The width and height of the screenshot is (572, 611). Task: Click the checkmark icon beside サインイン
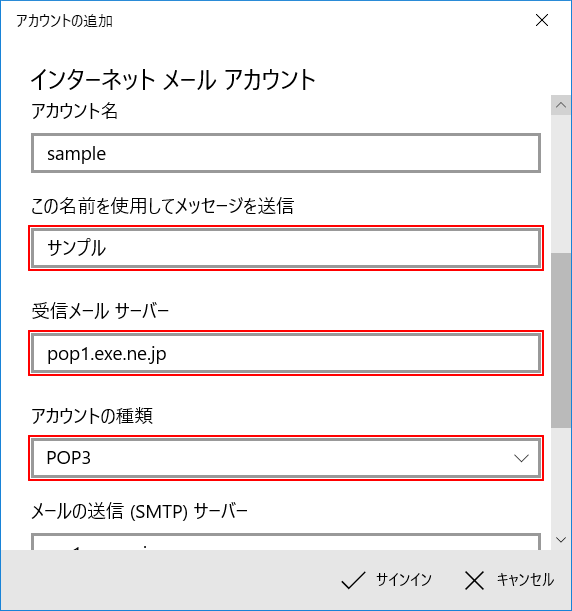pyautogui.click(x=353, y=580)
